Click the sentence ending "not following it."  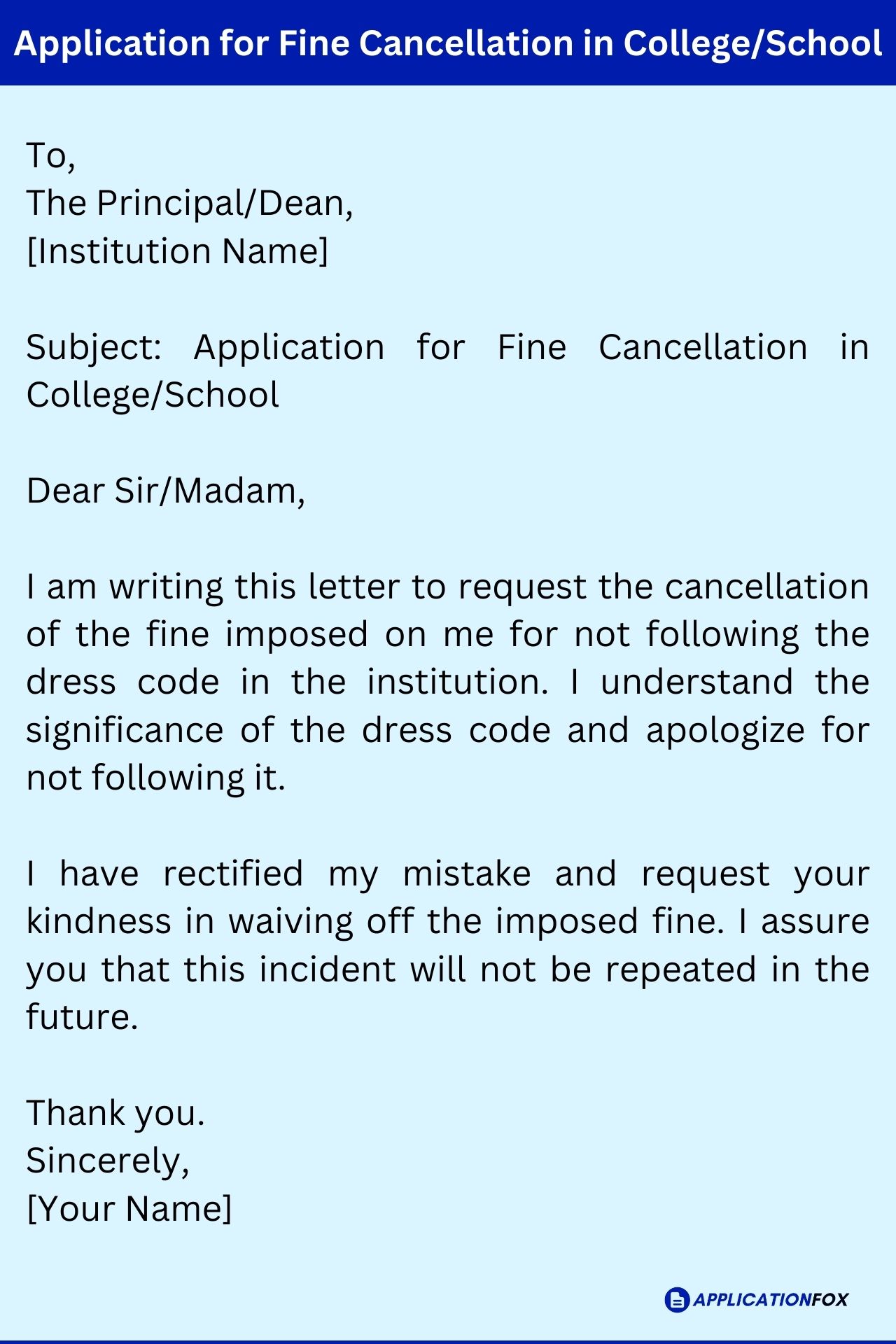(156, 778)
